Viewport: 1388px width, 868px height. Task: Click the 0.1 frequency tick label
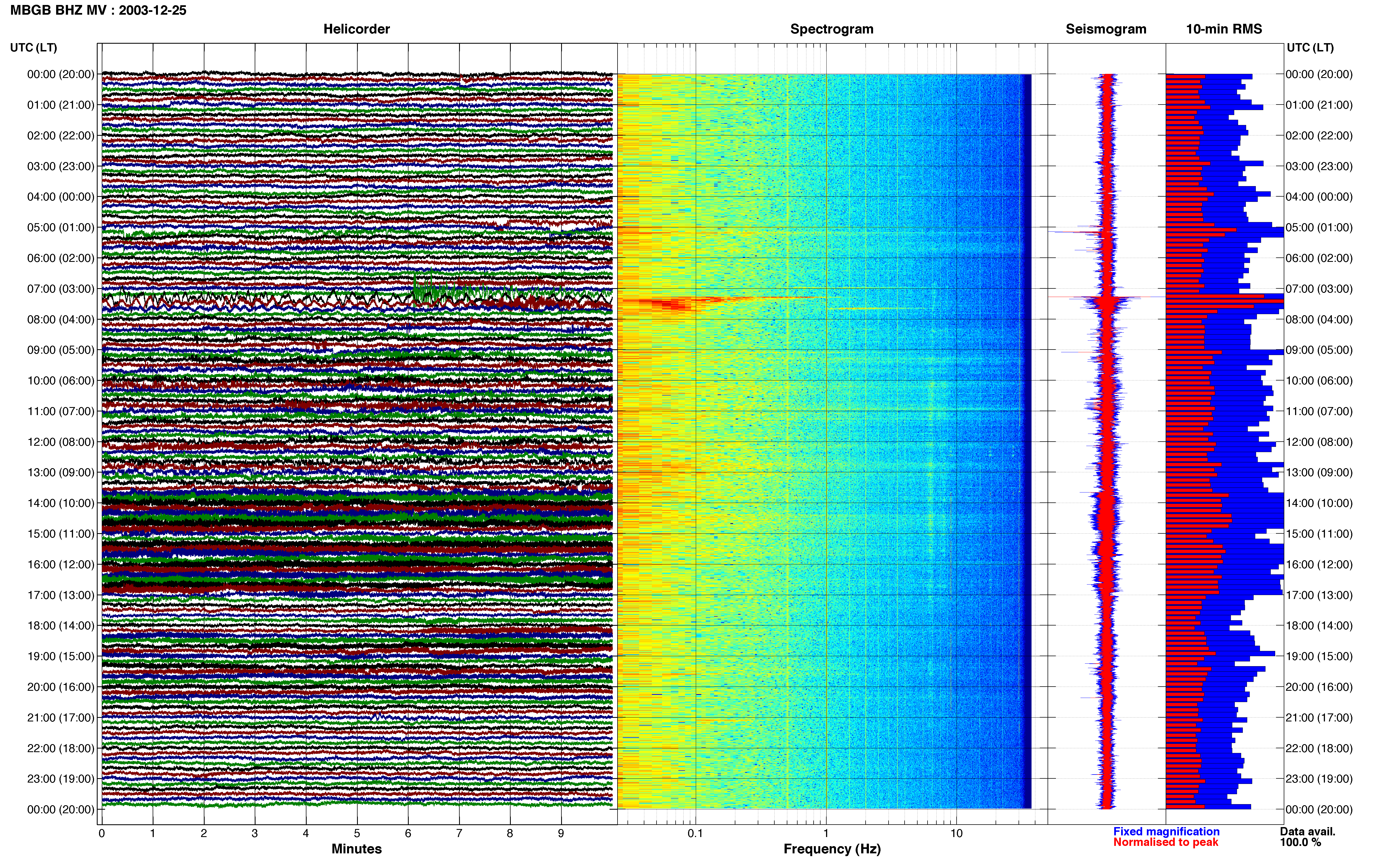point(695,833)
